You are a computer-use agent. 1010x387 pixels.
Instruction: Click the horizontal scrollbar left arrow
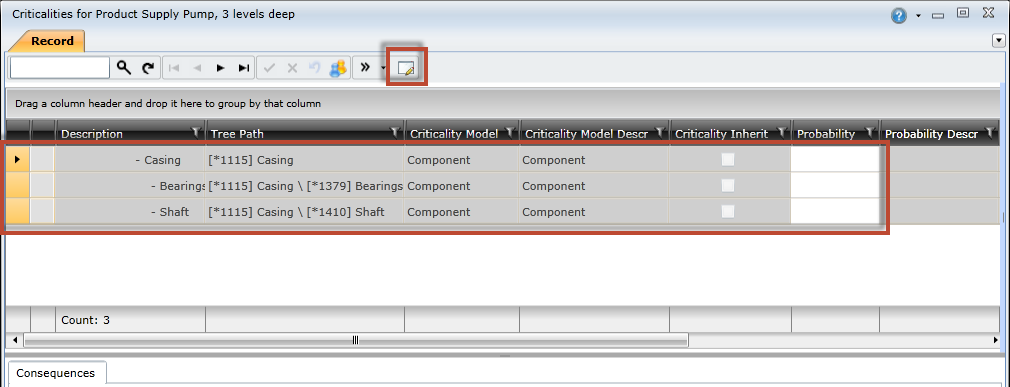(14, 339)
